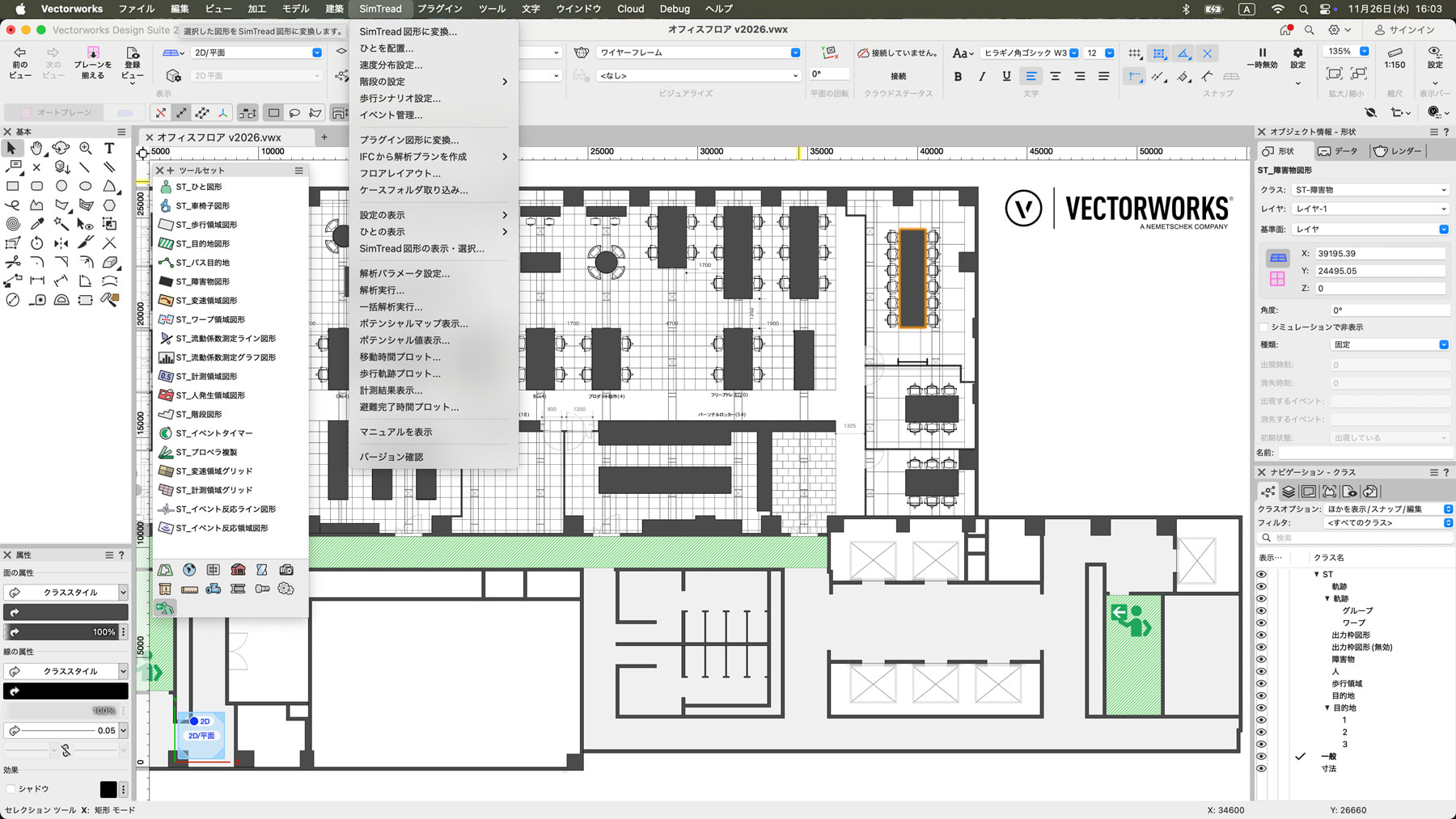Select the Zoom magnifier tool

point(85,148)
